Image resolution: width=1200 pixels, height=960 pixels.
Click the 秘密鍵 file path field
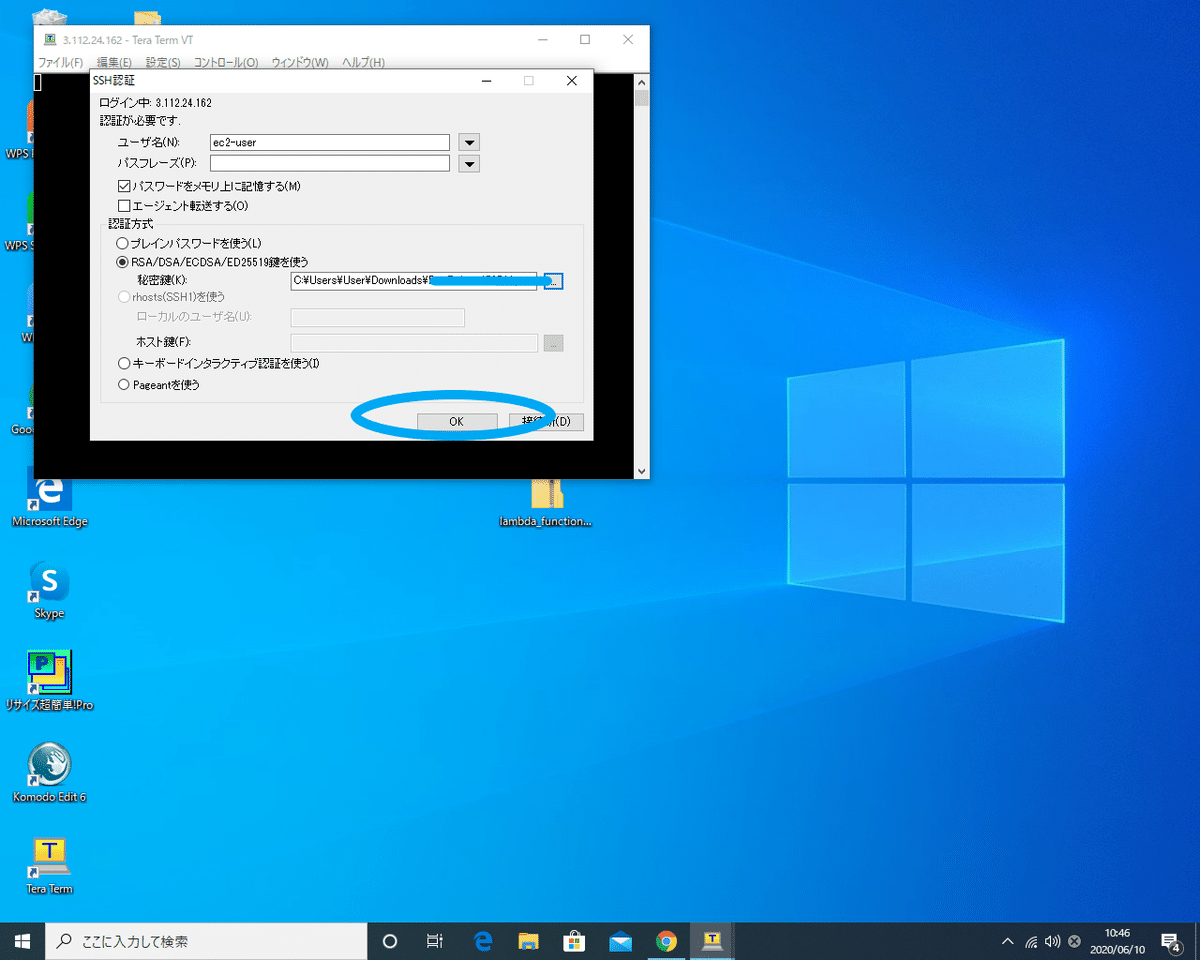[x=414, y=281]
